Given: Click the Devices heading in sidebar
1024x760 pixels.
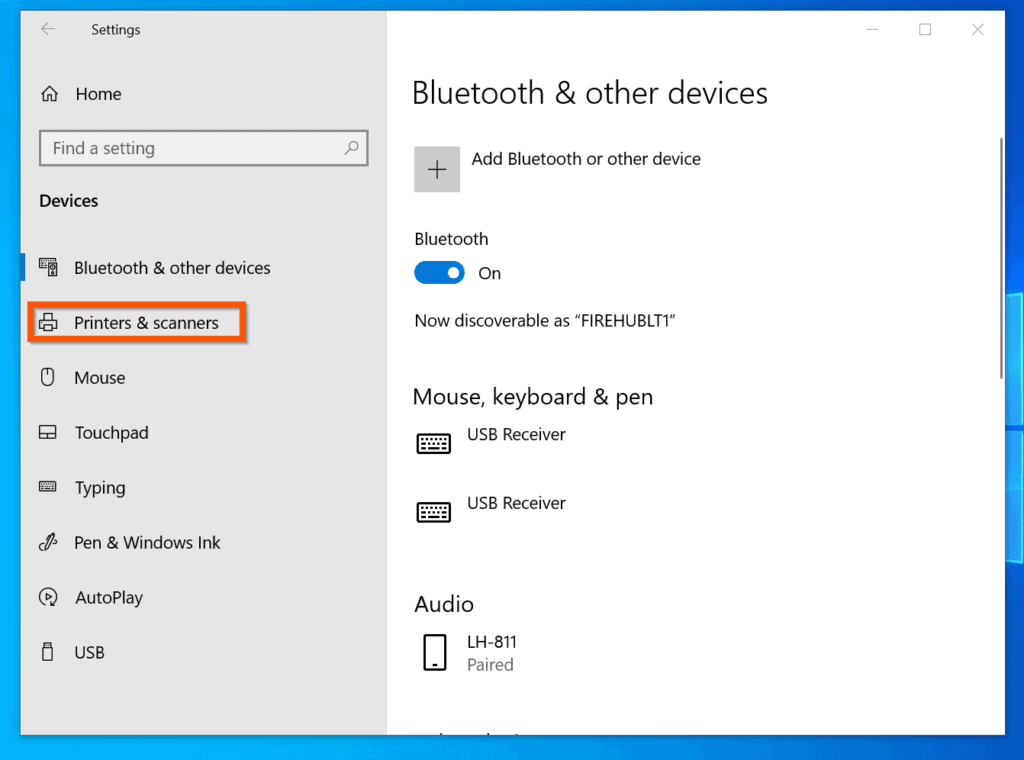Looking at the screenshot, I should click(69, 200).
